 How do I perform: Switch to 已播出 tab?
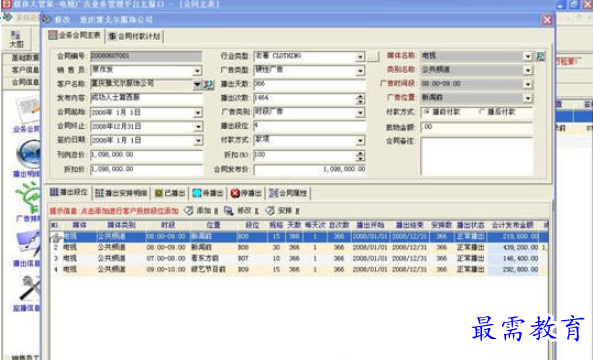coord(170,193)
